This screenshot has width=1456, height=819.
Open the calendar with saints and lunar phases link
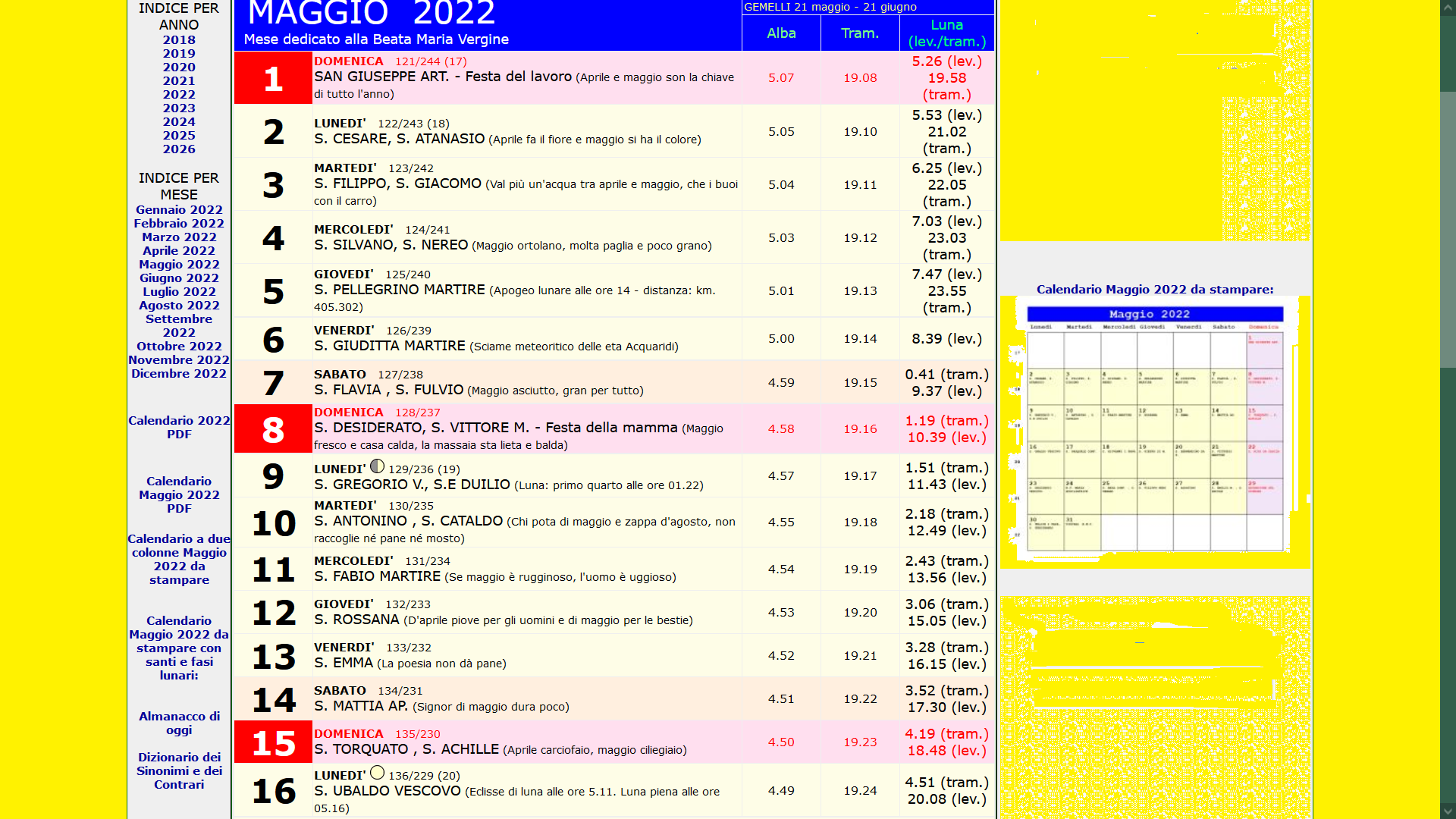pos(179,648)
